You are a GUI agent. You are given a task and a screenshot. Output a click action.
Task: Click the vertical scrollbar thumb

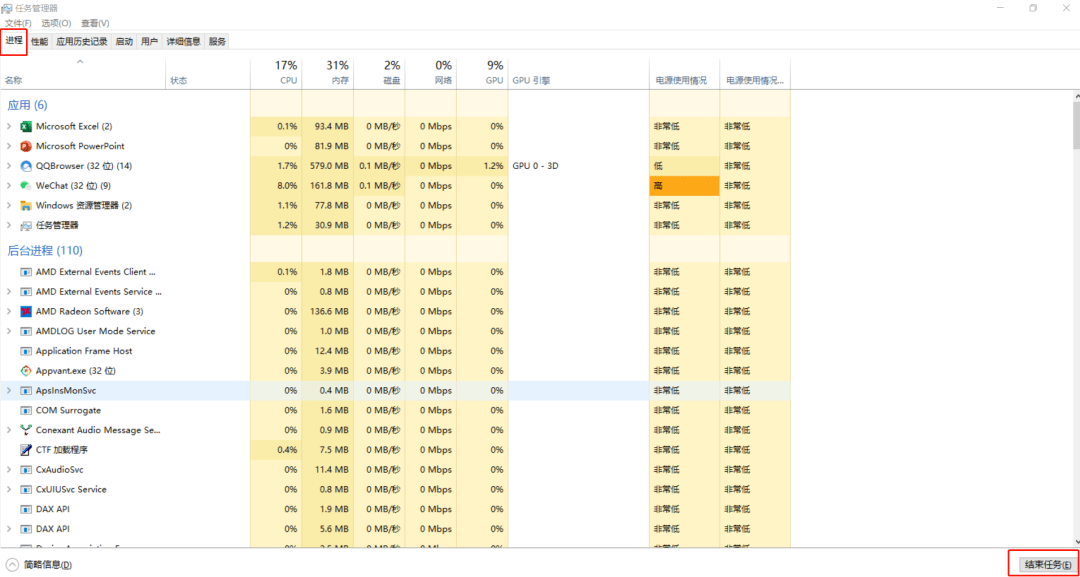point(1075,125)
